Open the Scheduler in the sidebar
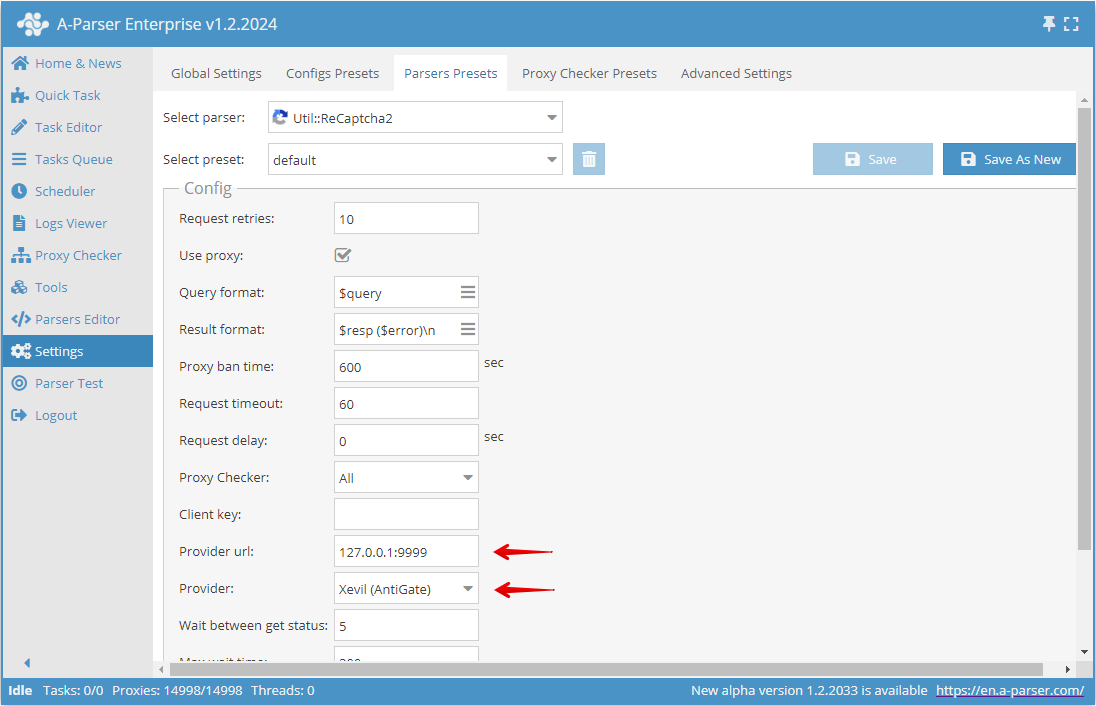The height and width of the screenshot is (706, 1096). pyautogui.click(x=62, y=190)
